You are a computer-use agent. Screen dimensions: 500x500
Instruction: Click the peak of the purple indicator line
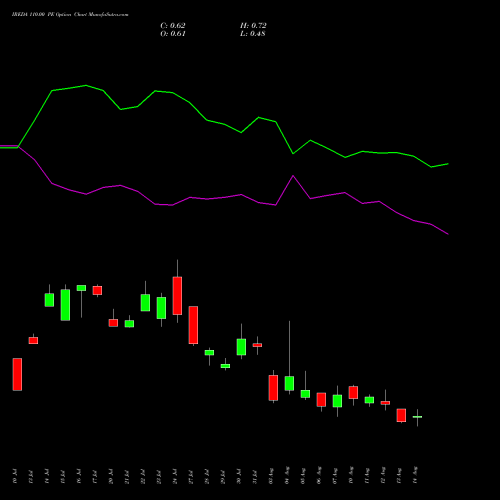[x=293, y=176]
